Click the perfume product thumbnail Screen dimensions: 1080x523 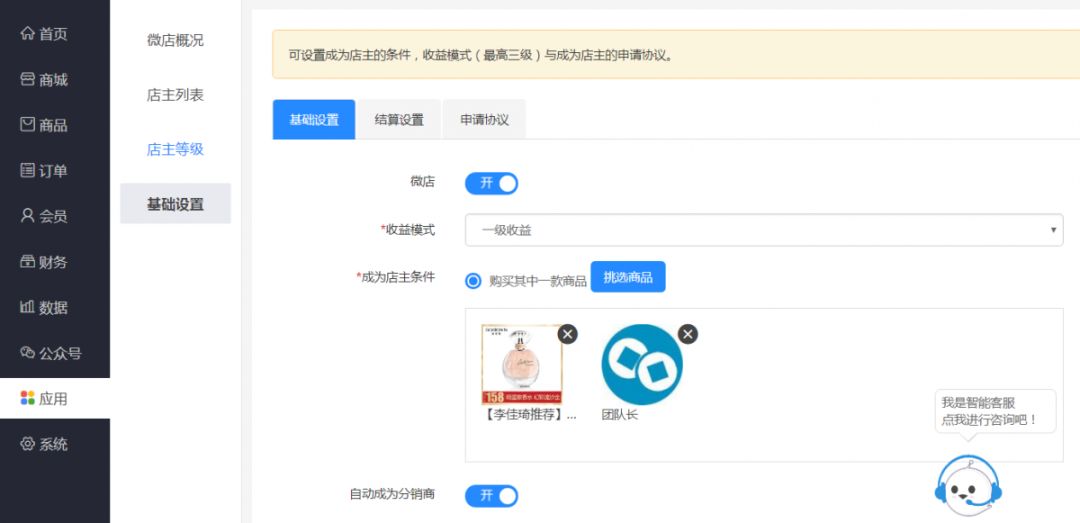(x=522, y=365)
